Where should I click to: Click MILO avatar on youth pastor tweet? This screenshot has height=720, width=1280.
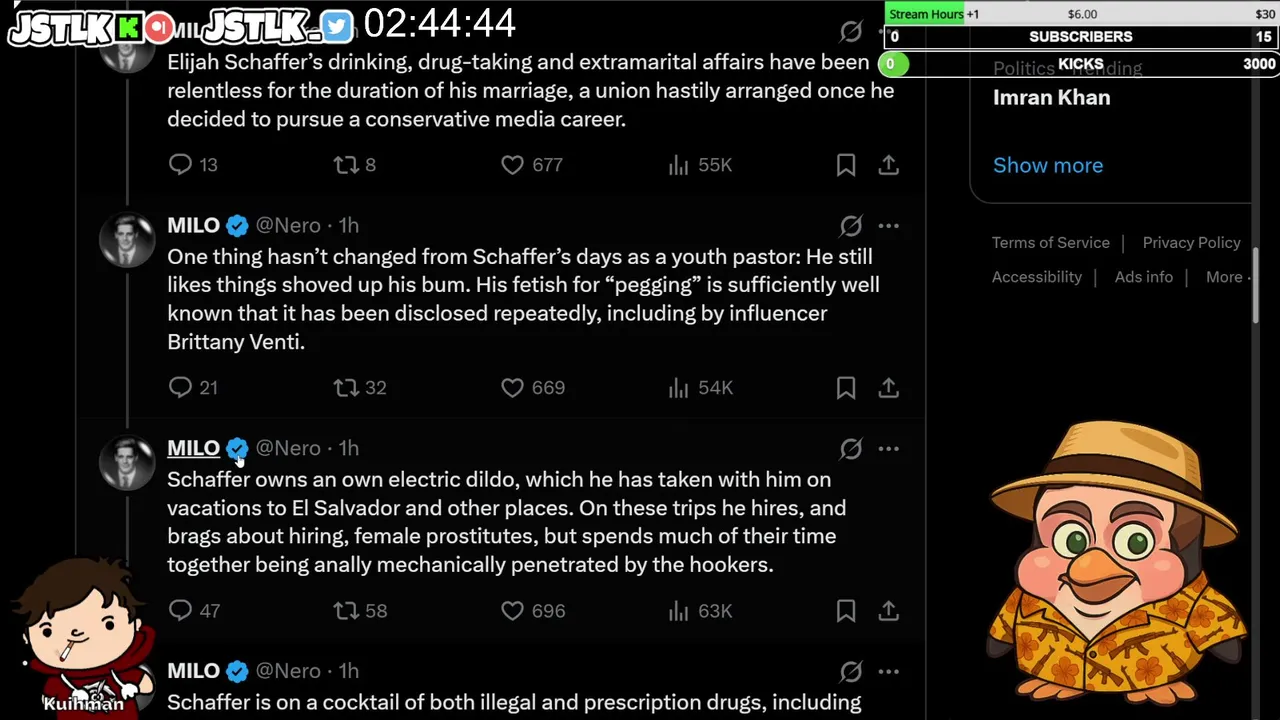(x=127, y=240)
